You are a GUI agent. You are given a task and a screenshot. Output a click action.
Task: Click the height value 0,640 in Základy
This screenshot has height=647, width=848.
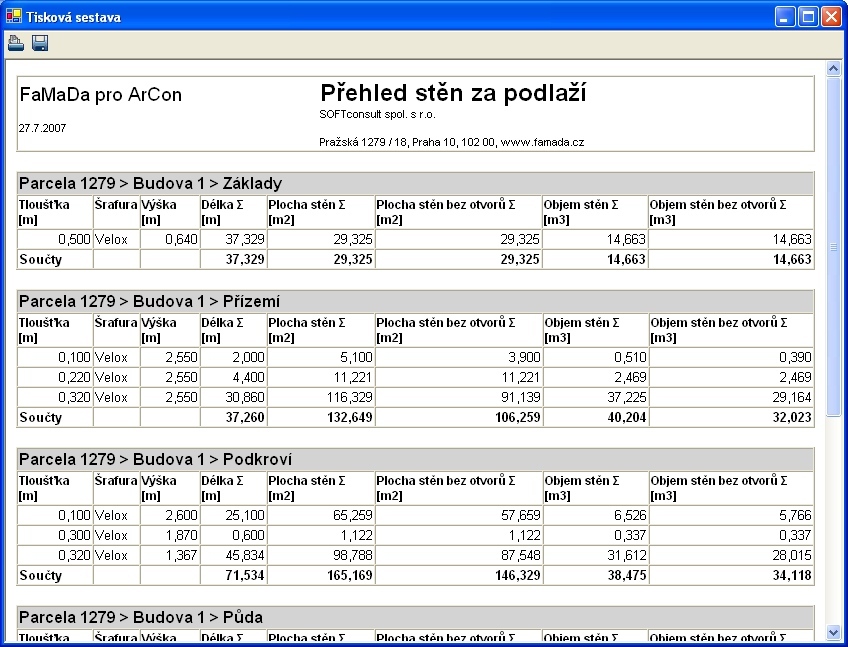(181, 239)
